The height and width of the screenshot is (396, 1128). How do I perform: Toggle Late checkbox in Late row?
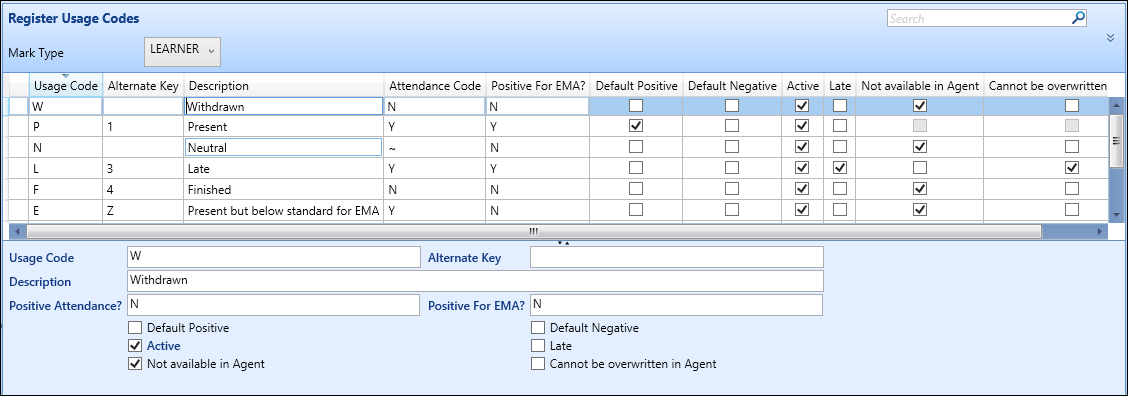point(840,168)
